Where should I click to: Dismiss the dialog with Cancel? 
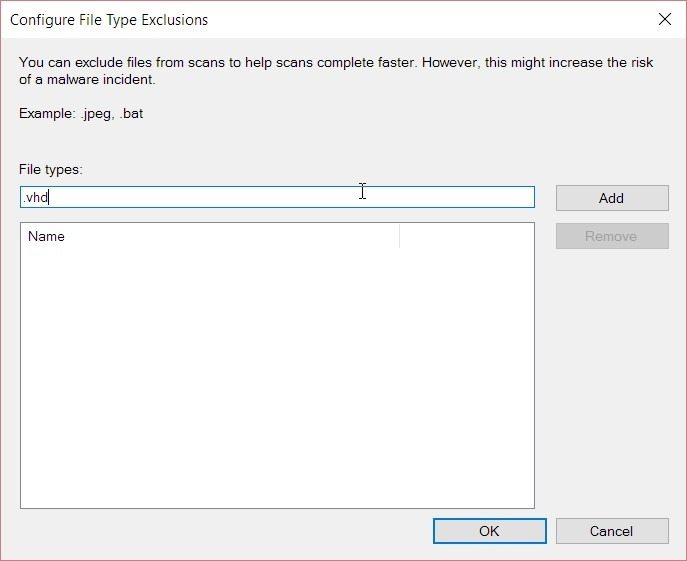tap(612, 531)
